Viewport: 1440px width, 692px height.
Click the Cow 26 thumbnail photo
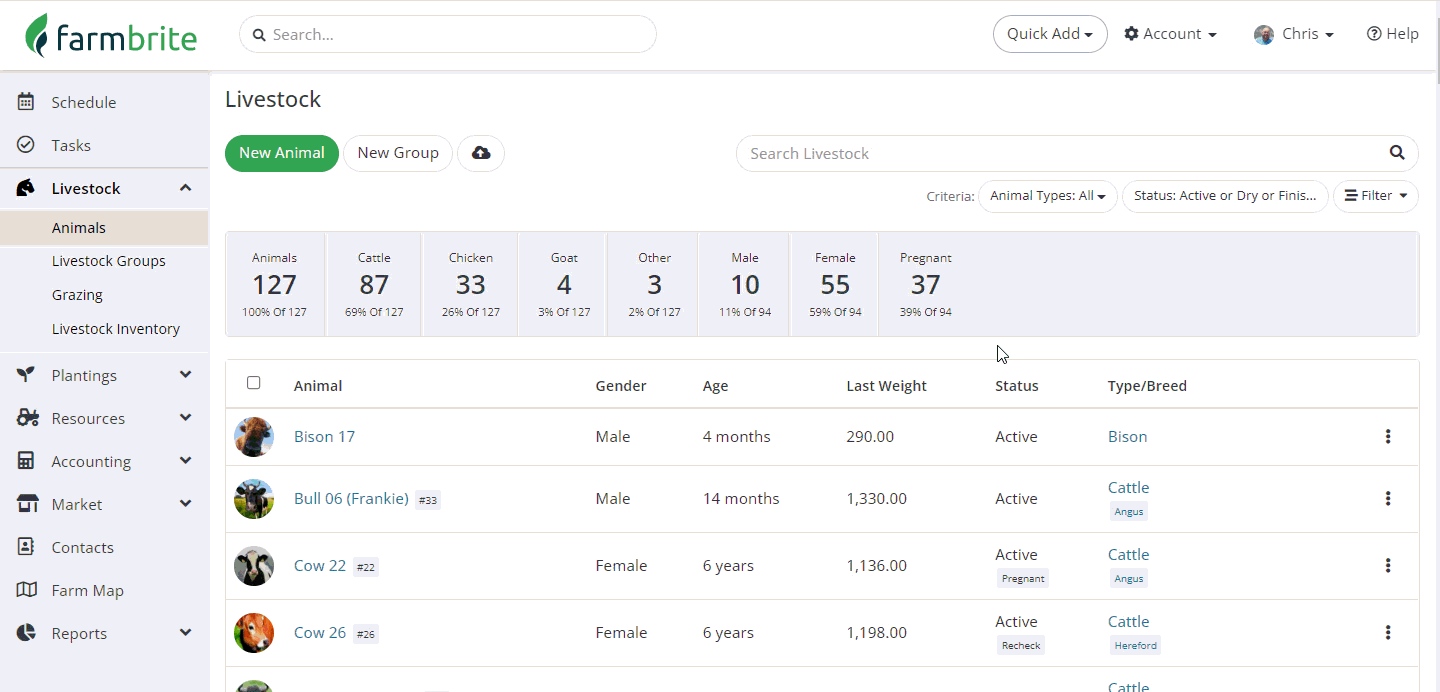point(254,633)
